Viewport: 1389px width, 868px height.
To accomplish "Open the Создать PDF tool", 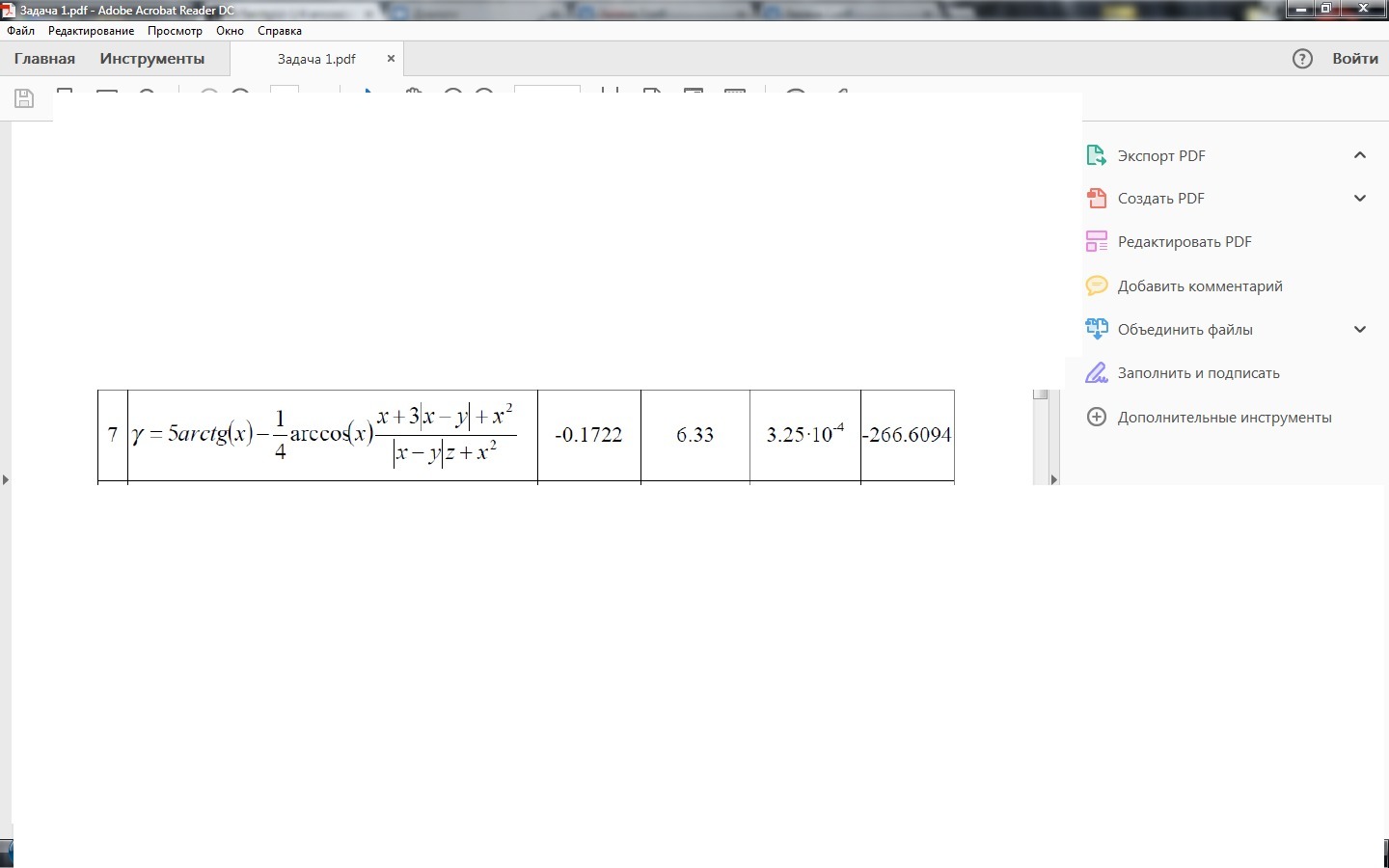I will point(1160,199).
